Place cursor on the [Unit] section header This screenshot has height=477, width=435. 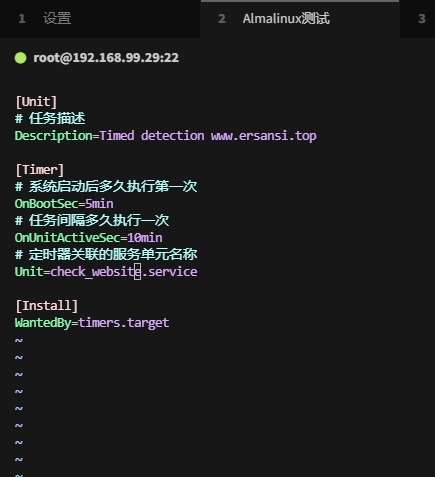click(x=36, y=102)
